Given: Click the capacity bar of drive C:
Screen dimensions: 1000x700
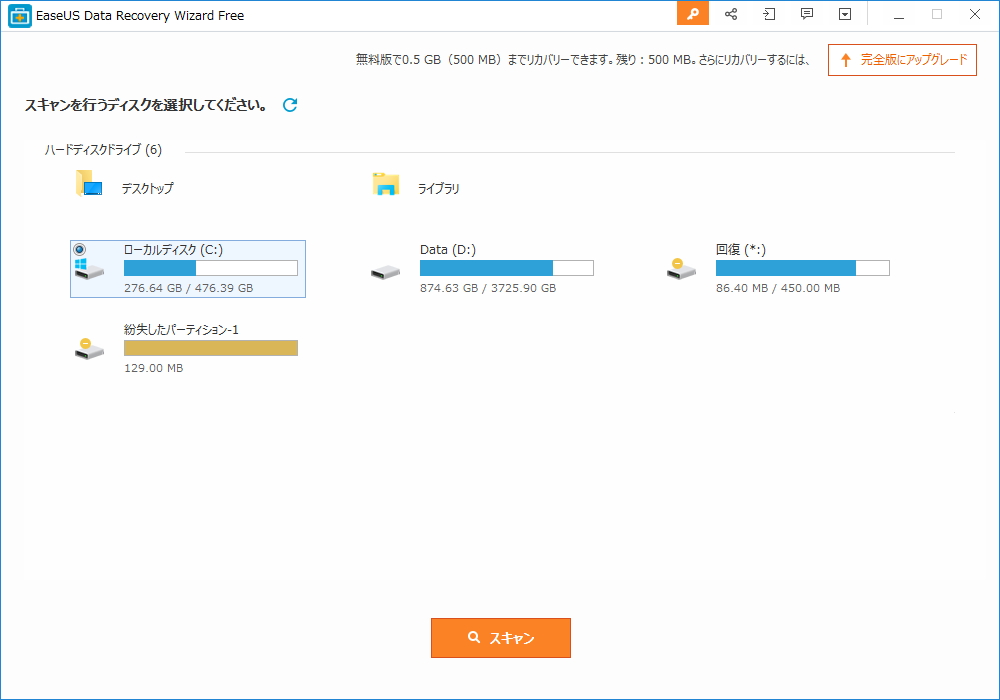Looking at the screenshot, I should 209,267.
